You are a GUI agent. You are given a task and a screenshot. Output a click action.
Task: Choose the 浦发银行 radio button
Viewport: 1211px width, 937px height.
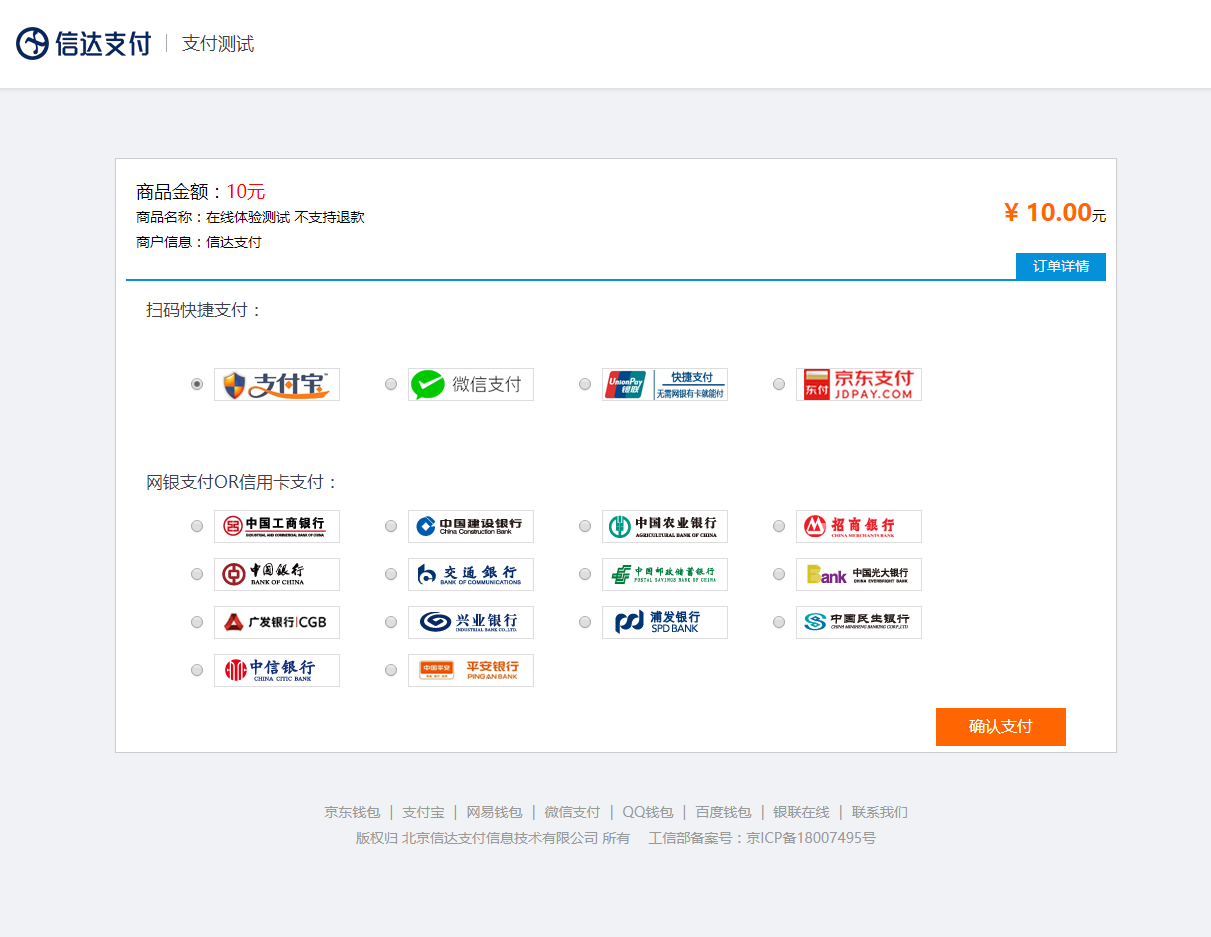585,622
